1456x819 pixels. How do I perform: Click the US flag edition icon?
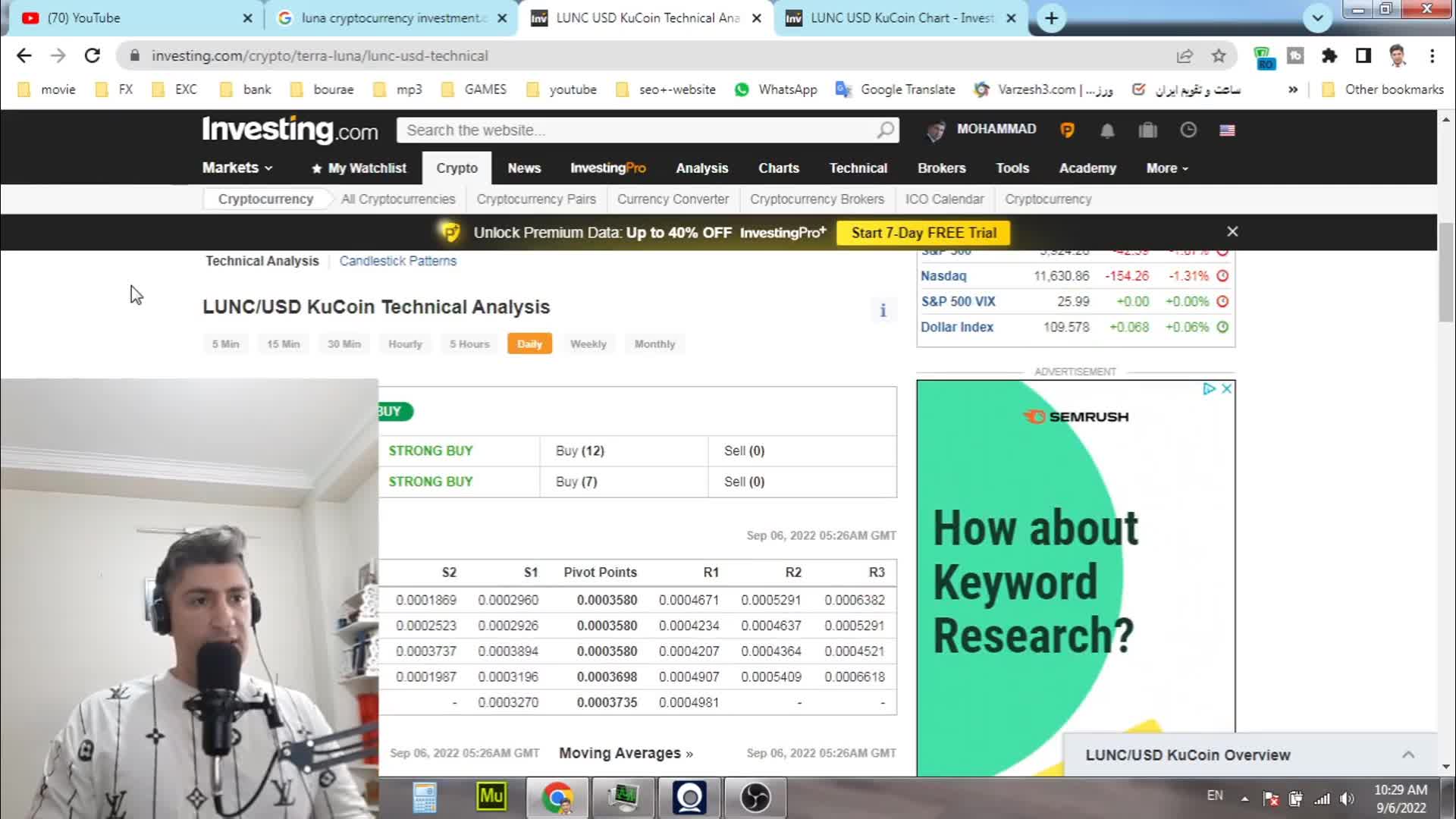pos(1227,130)
